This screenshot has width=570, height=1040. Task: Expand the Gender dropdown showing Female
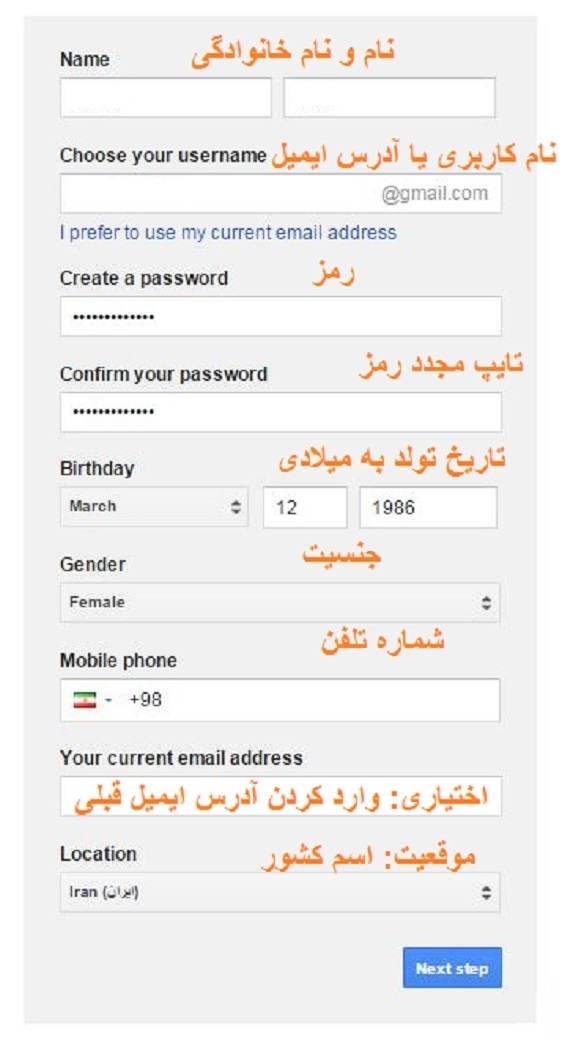click(280, 602)
